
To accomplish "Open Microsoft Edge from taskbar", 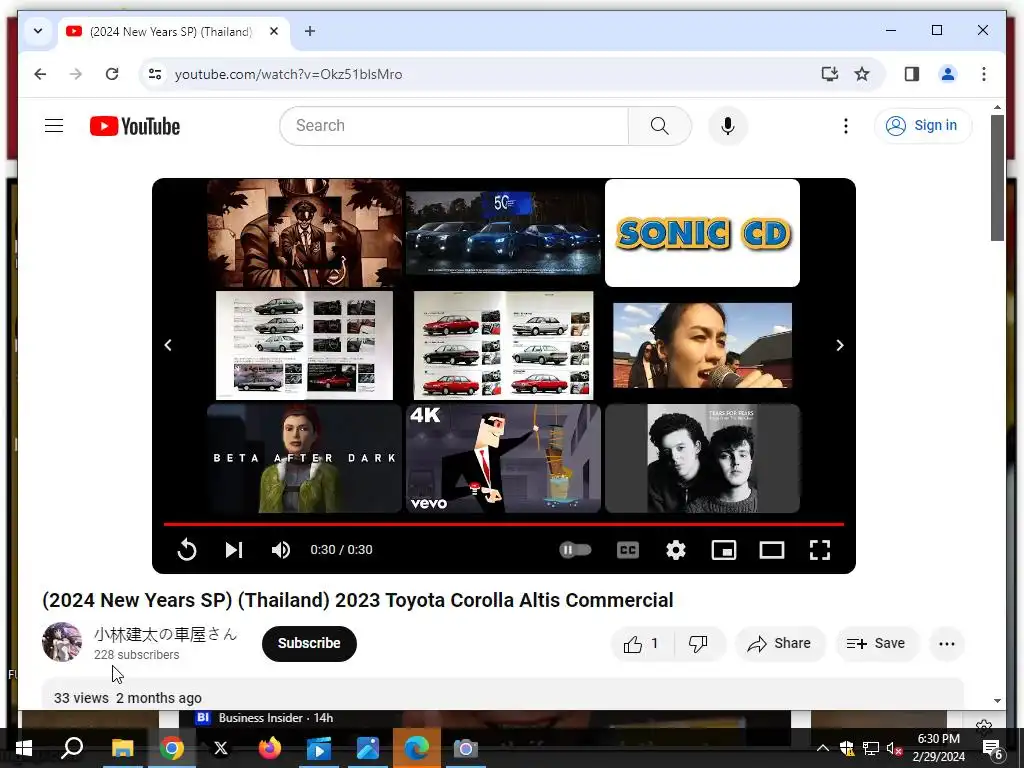I will click(x=416, y=748).
